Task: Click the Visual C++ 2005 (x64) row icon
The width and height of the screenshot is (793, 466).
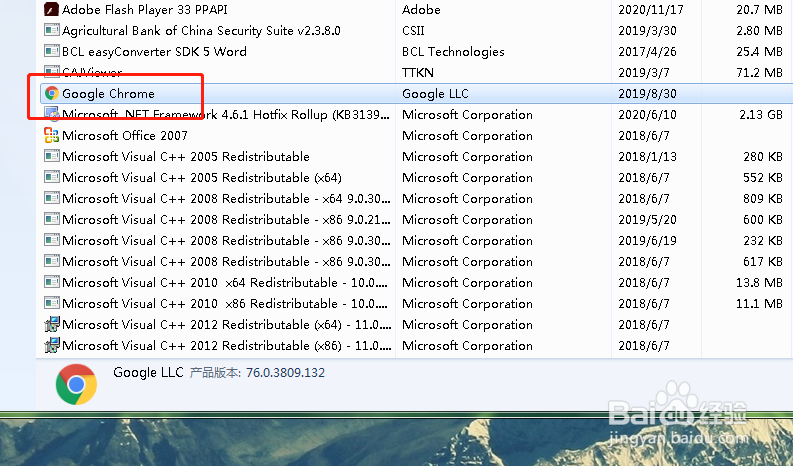Action: click(x=52, y=177)
